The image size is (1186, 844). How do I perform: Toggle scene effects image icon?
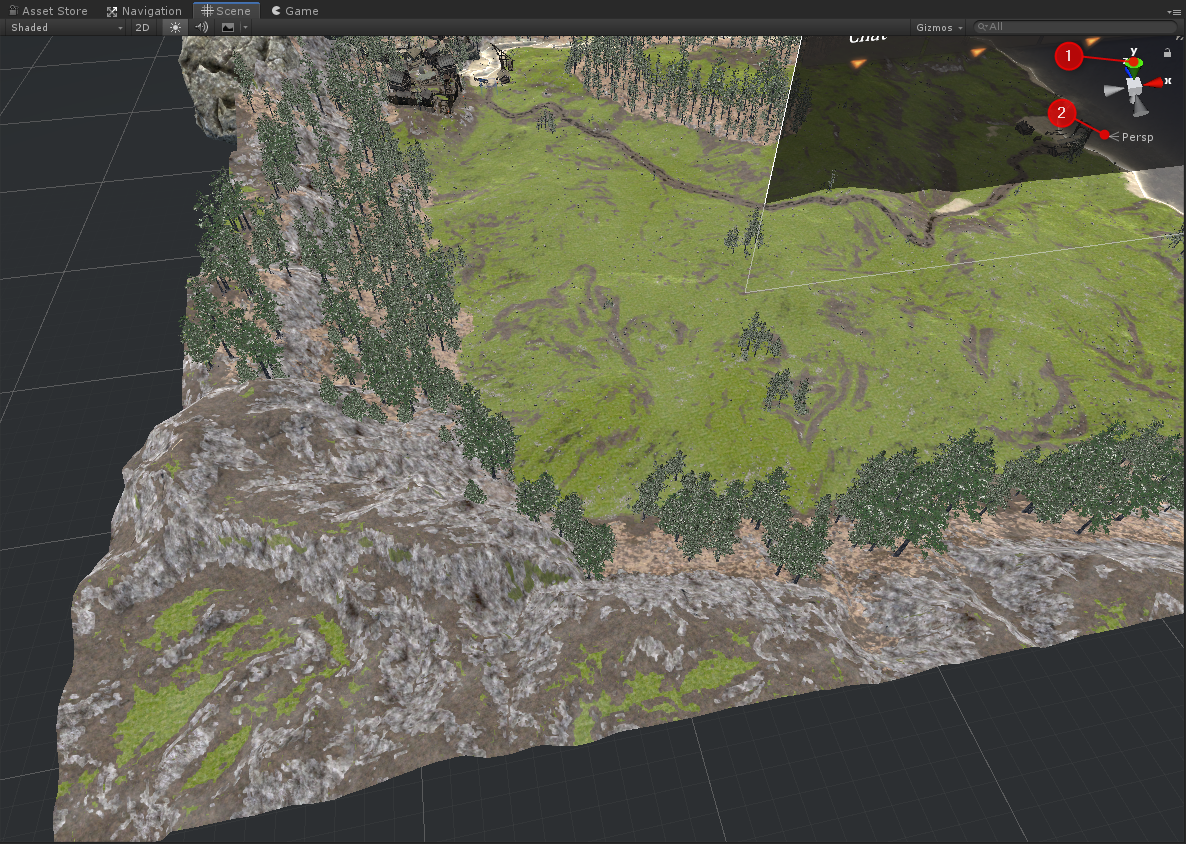coord(228,27)
